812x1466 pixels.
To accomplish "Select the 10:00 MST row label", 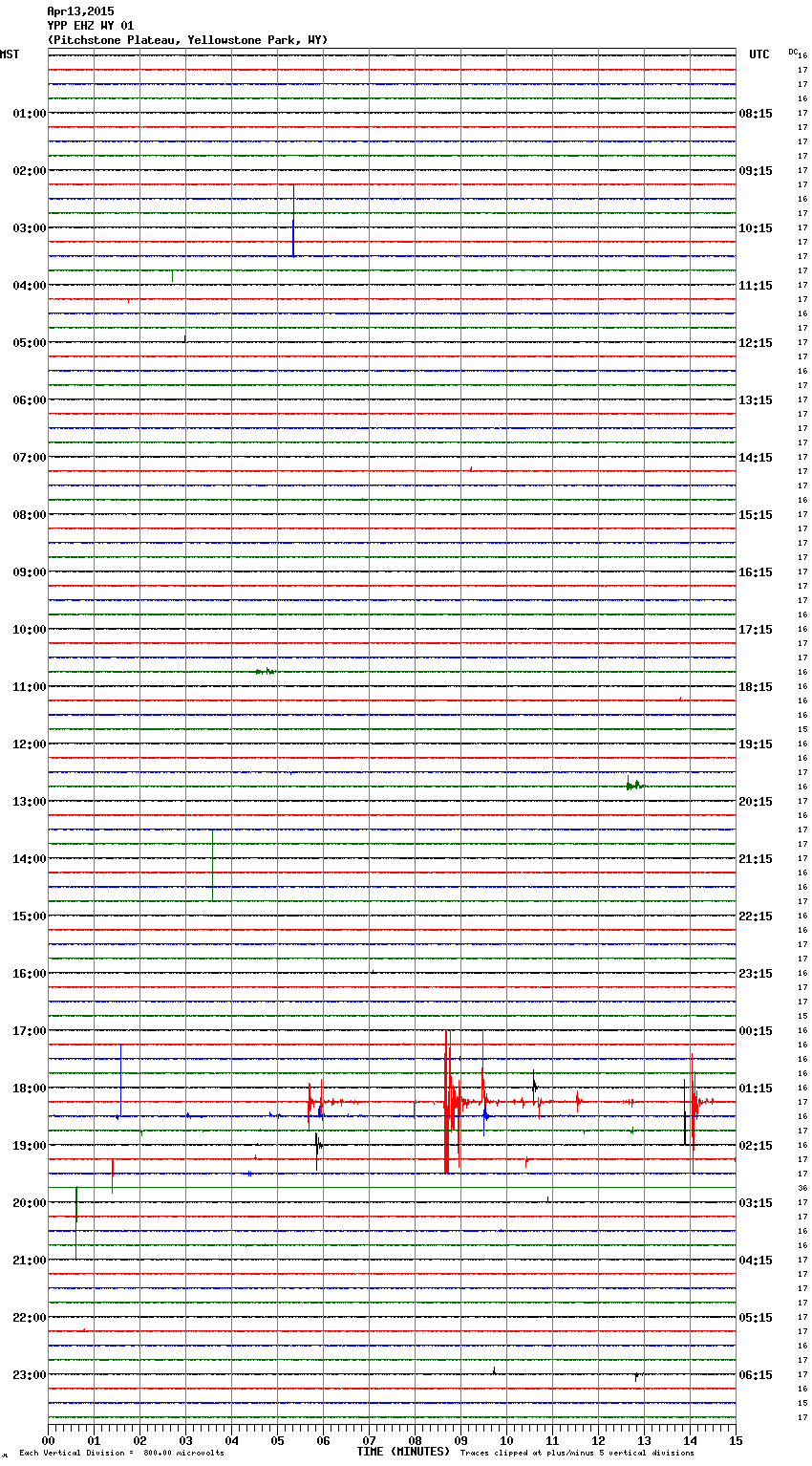I will 30,630.
